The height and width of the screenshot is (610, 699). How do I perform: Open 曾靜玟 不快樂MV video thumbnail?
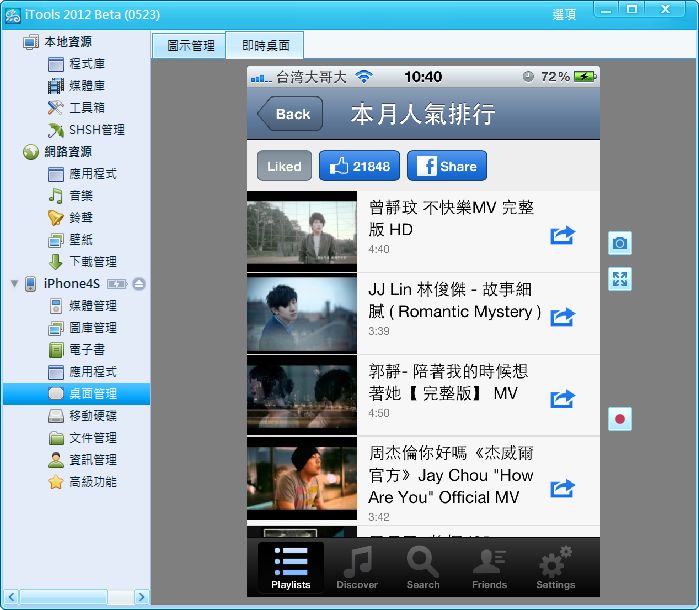pos(302,231)
